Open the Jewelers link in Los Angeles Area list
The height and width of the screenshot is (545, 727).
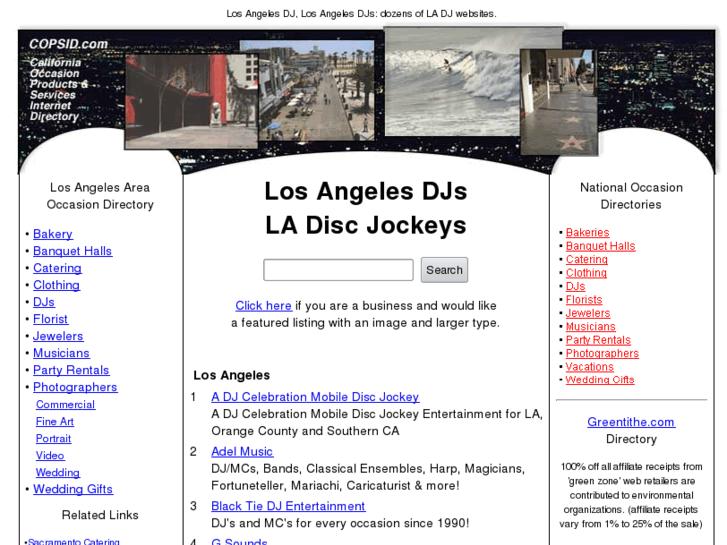coord(58,336)
